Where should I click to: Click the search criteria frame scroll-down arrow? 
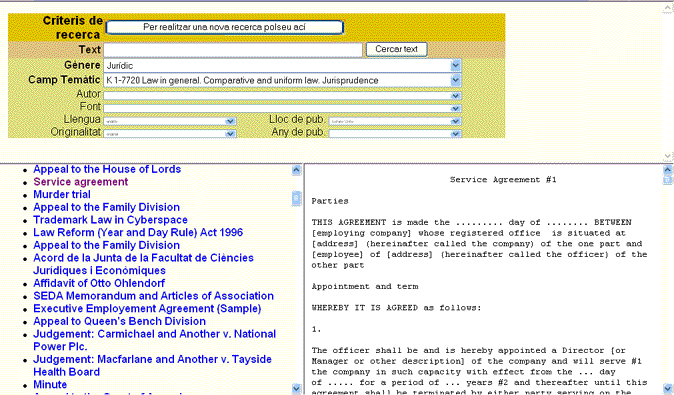pyautogui.click(x=668, y=156)
